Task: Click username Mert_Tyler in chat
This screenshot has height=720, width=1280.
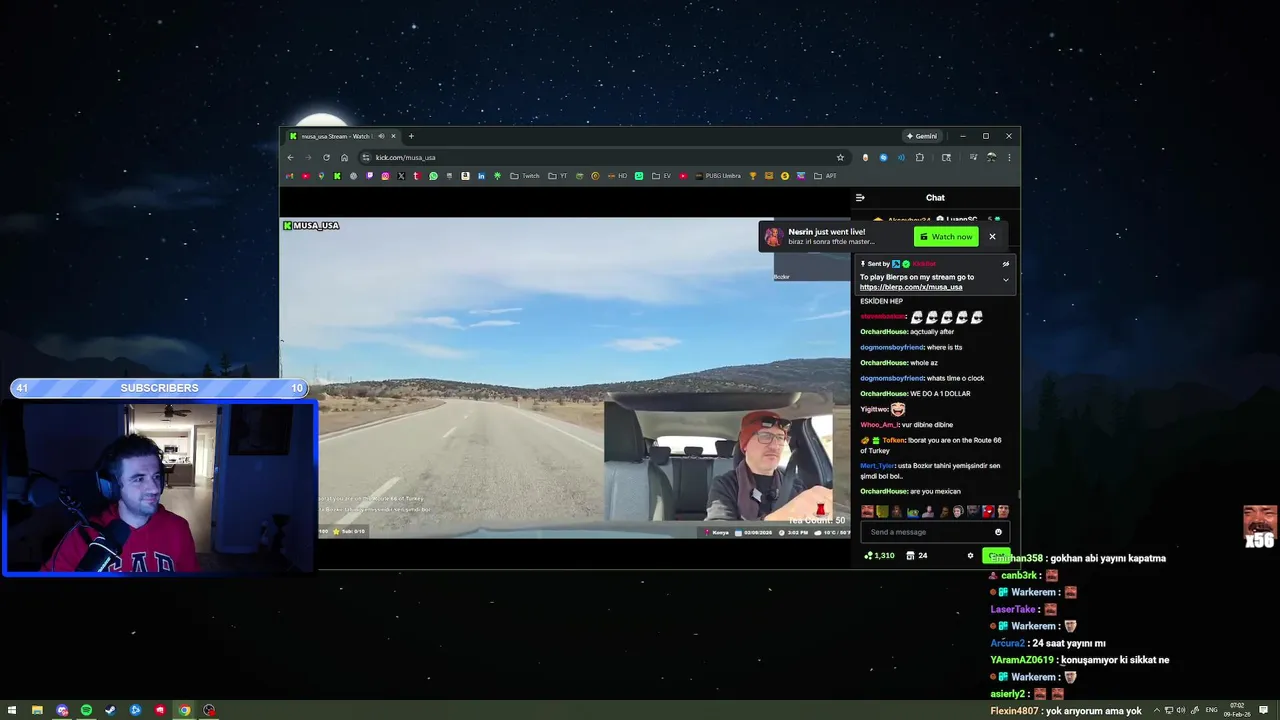Action: click(877, 466)
